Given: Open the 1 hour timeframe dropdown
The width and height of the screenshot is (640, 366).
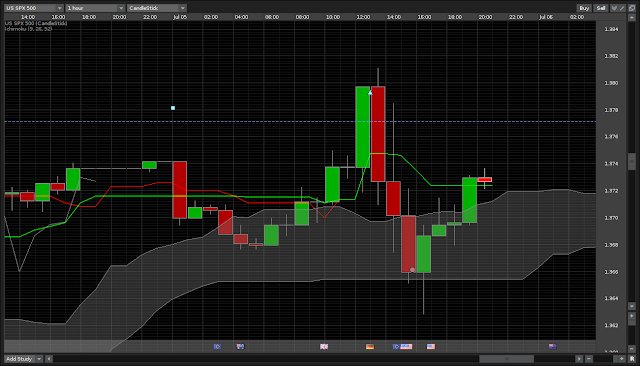Looking at the screenshot, I should coord(96,8).
